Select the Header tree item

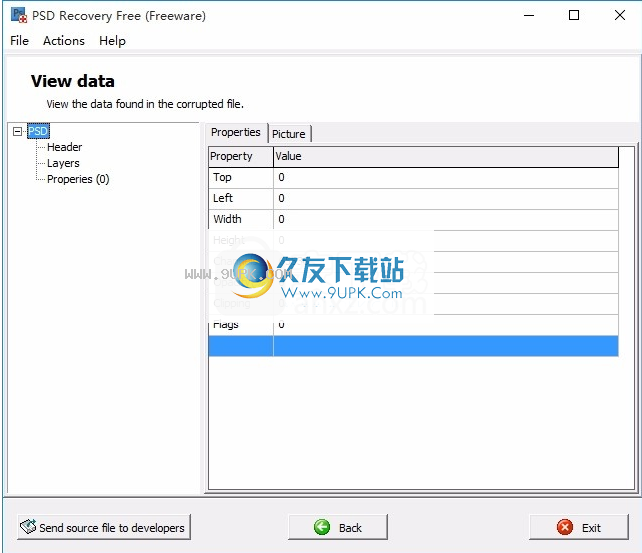pyautogui.click(x=64, y=147)
